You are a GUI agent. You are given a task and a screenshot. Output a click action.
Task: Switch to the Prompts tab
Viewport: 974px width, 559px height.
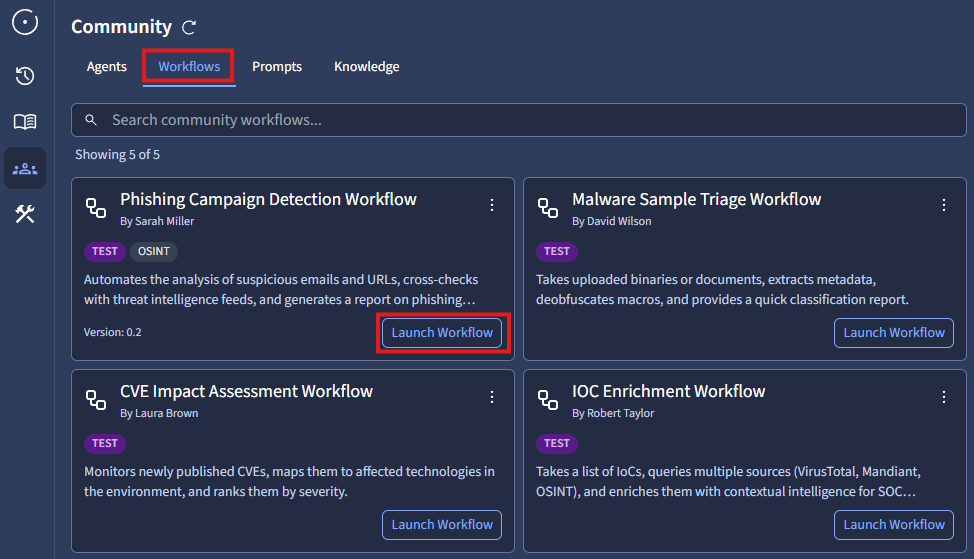point(277,67)
